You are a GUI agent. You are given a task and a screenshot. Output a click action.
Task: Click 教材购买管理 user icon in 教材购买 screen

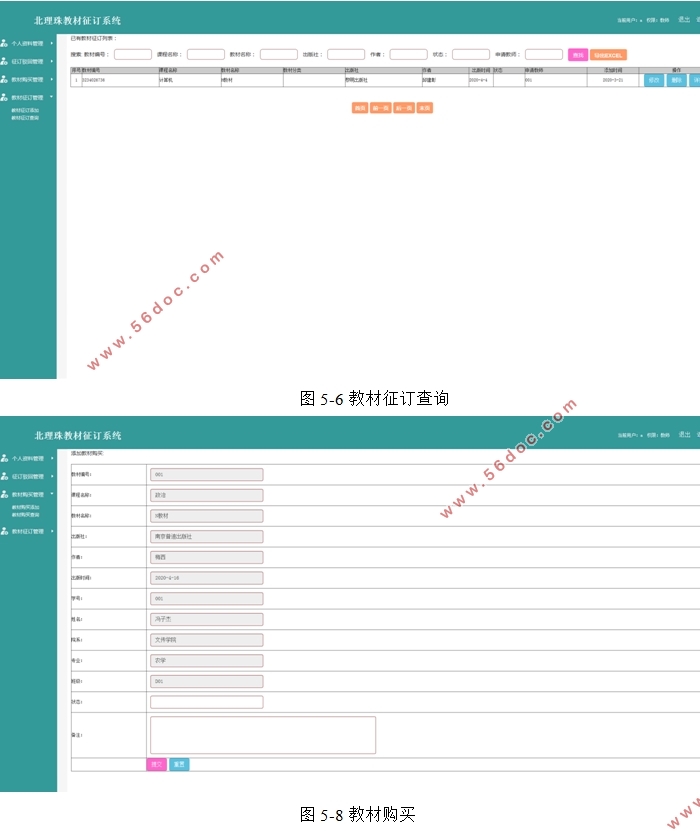click(x=4, y=494)
